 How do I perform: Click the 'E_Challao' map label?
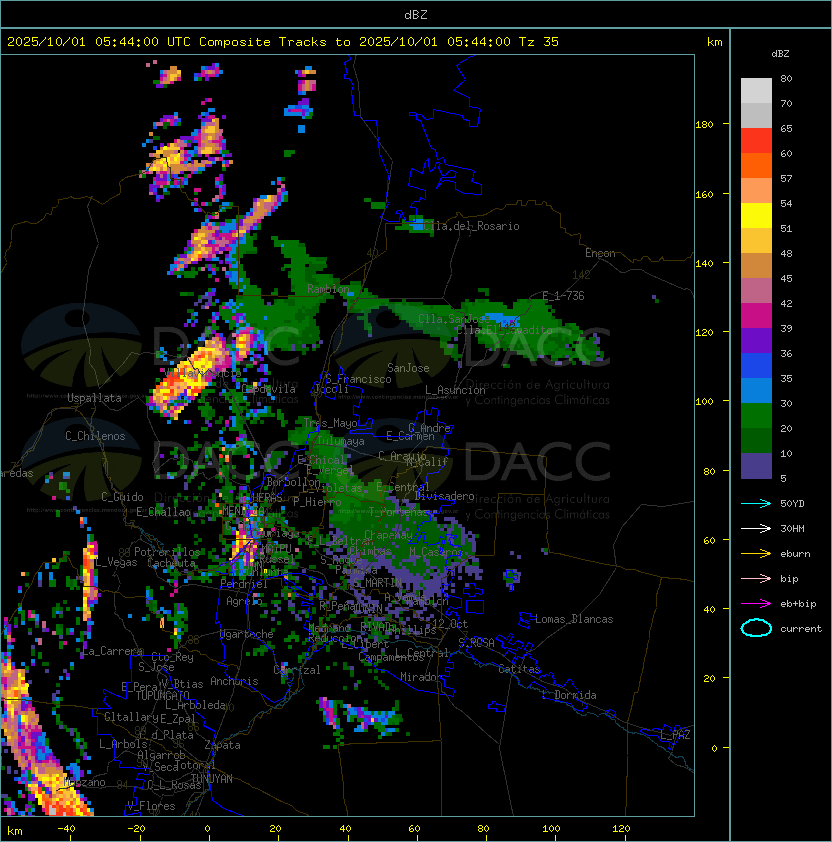pyautogui.click(x=163, y=512)
